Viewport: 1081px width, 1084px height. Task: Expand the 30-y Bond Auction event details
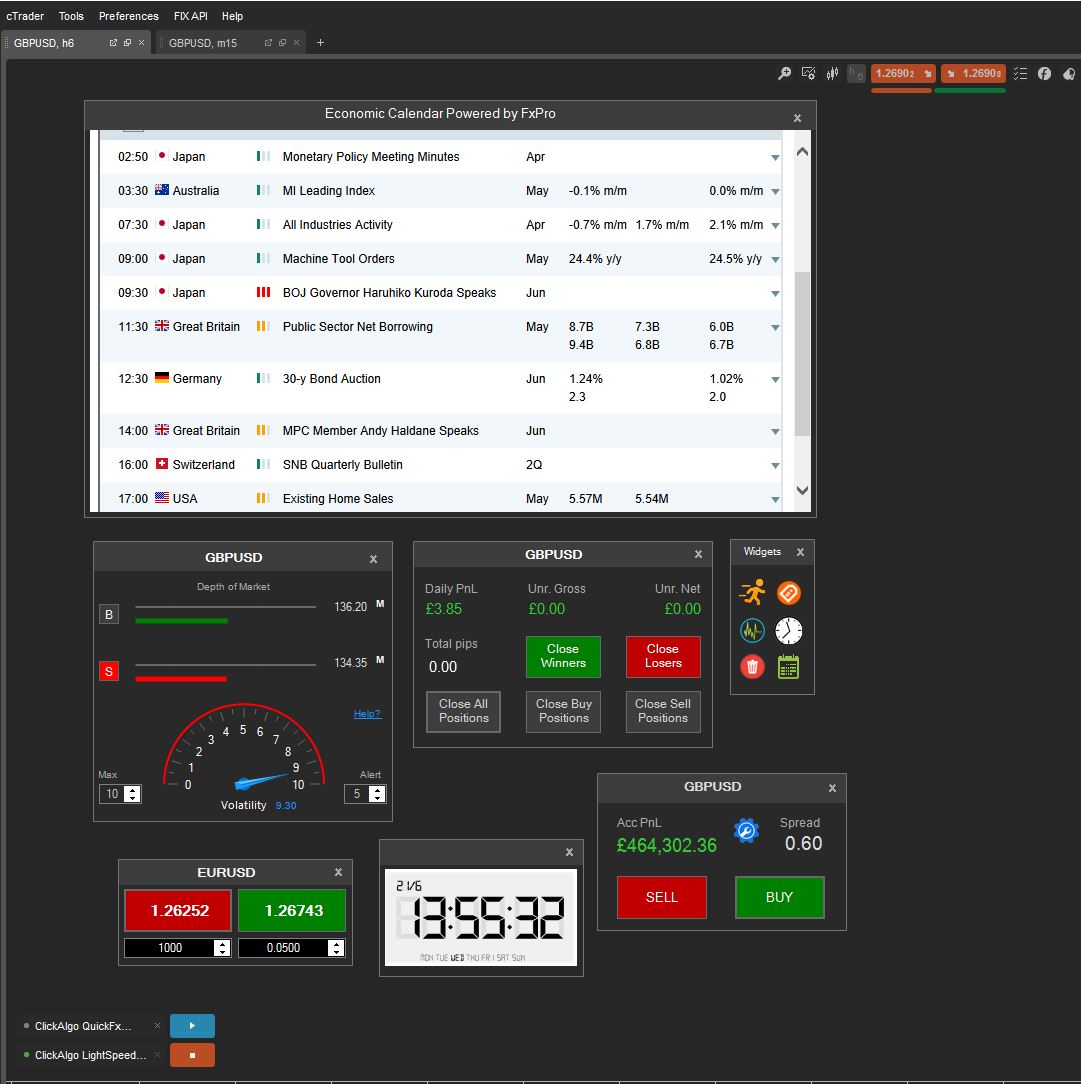775,380
